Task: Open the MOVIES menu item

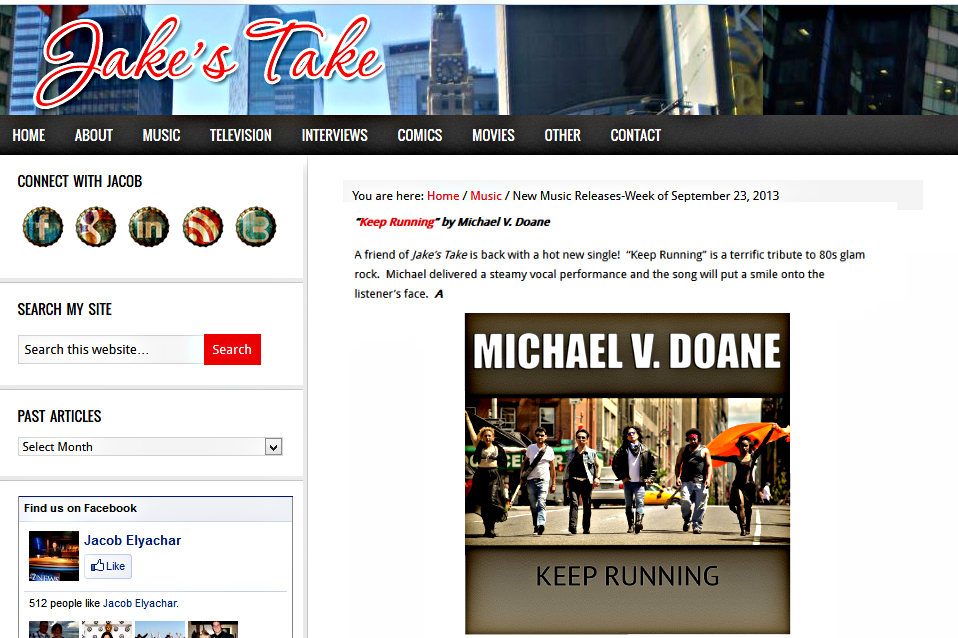Action: click(x=493, y=135)
